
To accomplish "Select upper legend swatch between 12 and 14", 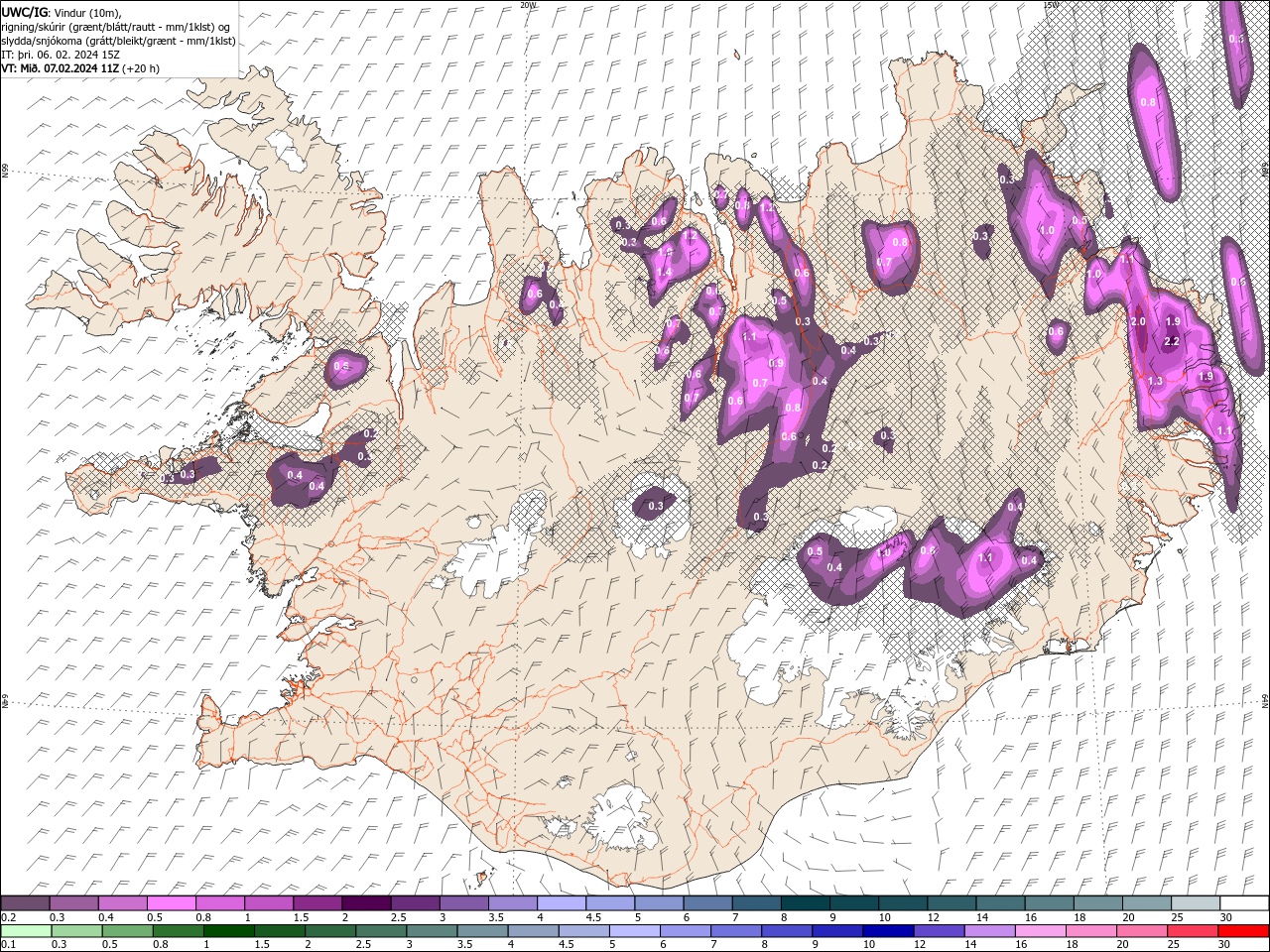I will tap(952, 903).
